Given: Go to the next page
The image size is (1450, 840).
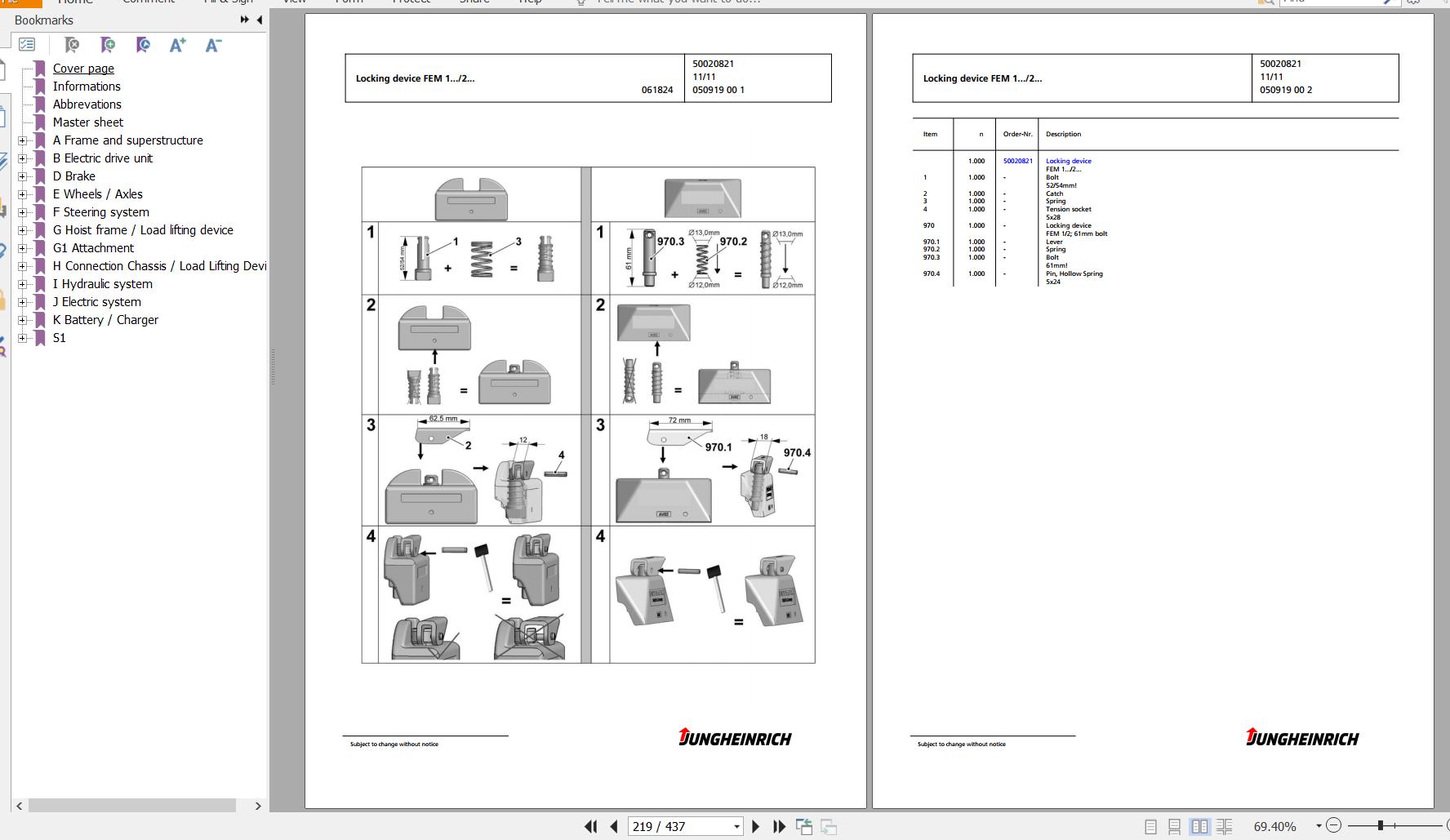Looking at the screenshot, I should [755, 827].
